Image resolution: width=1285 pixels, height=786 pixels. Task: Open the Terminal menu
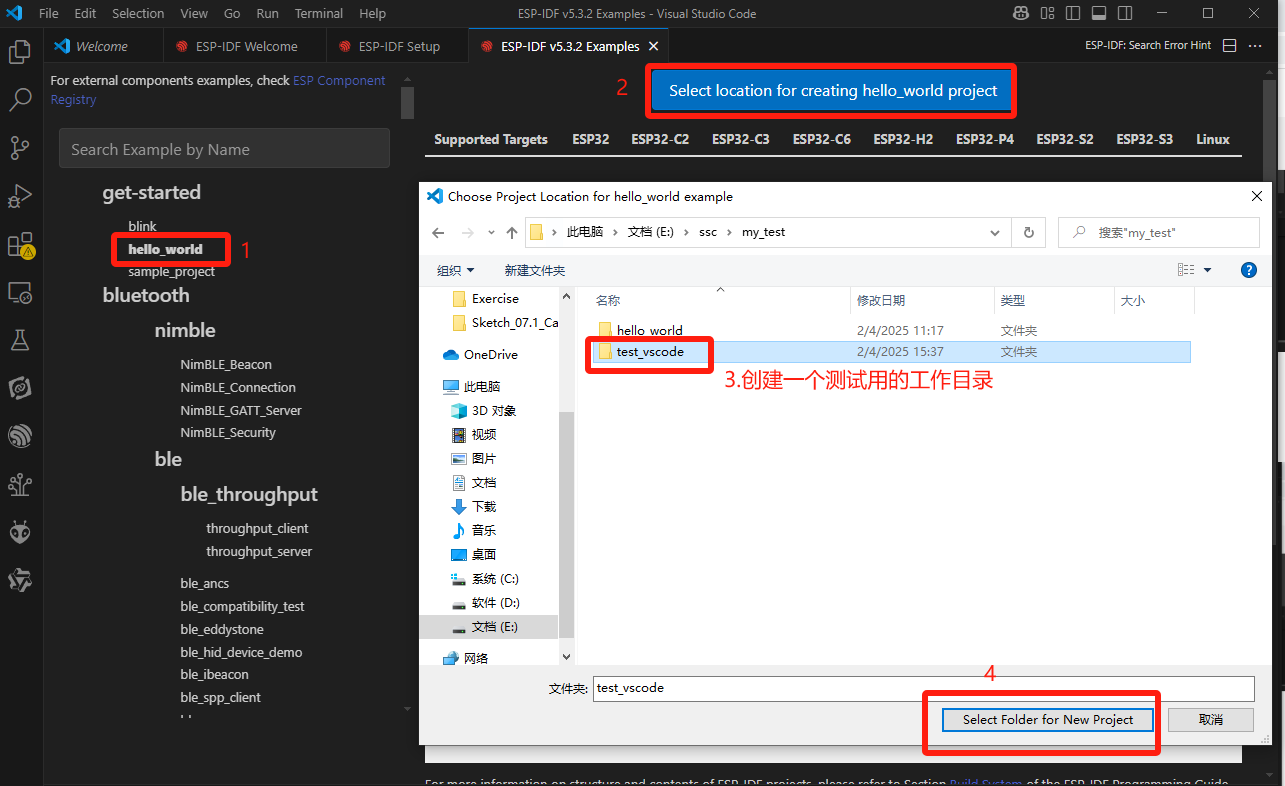point(319,13)
